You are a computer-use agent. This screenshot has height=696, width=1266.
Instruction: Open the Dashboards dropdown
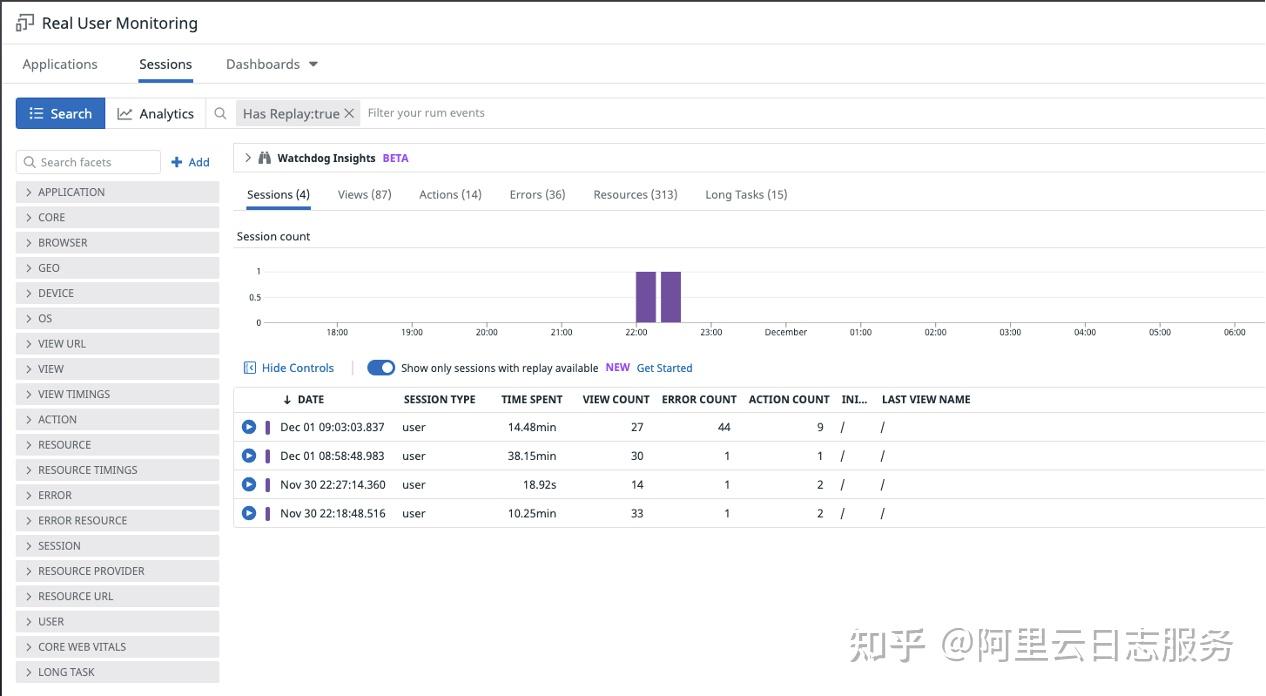(270, 64)
